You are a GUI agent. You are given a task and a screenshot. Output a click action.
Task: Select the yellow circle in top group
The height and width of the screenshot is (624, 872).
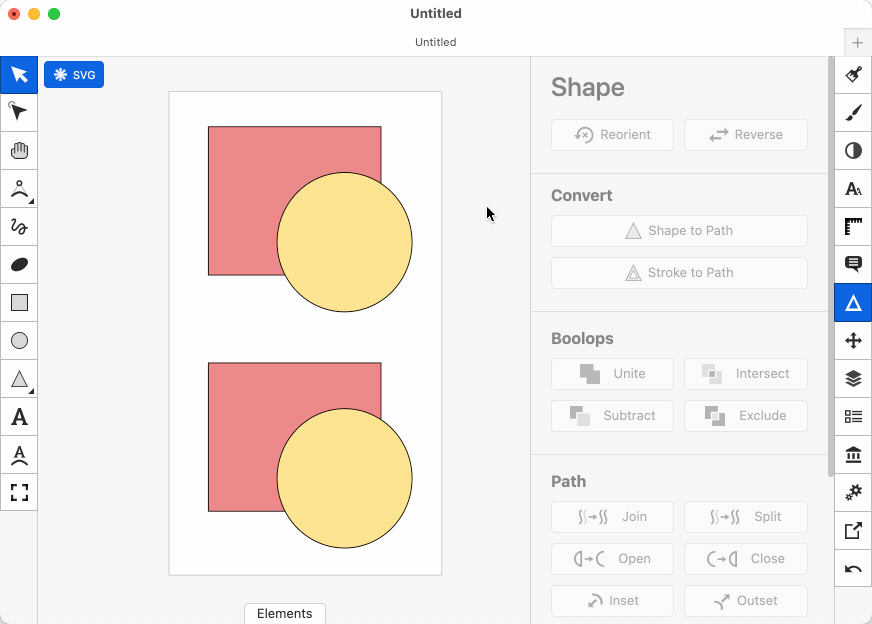pyautogui.click(x=344, y=242)
